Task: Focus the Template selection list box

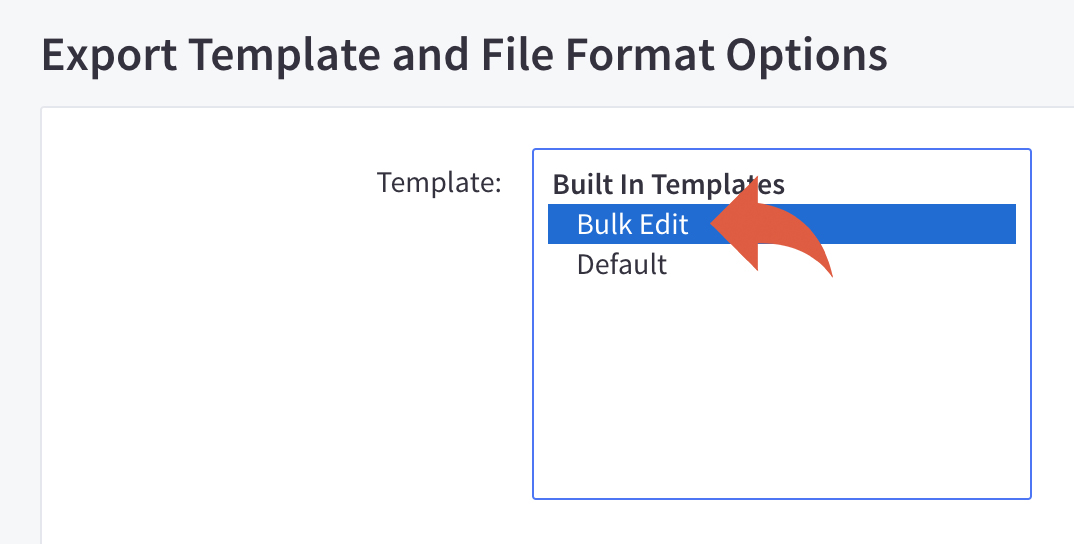Action: pos(782,324)
